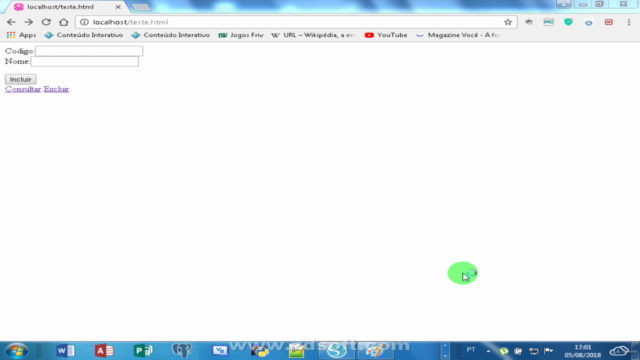Close the localhost/teste.html tab
The width and height of the screenshot is (640, 360).
pos(118,7)
